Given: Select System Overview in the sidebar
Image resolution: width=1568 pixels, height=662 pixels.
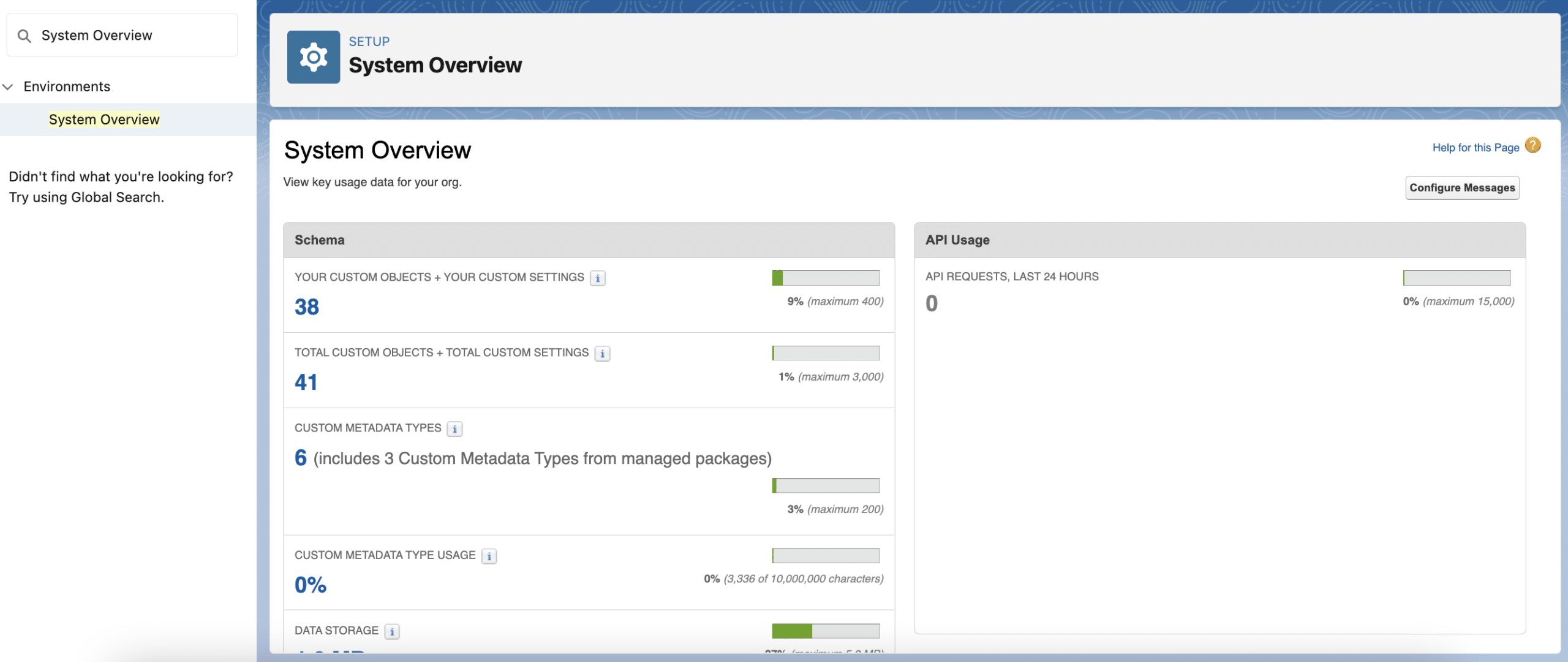Looking at the screenshot, I should click(x=104, y=120).
